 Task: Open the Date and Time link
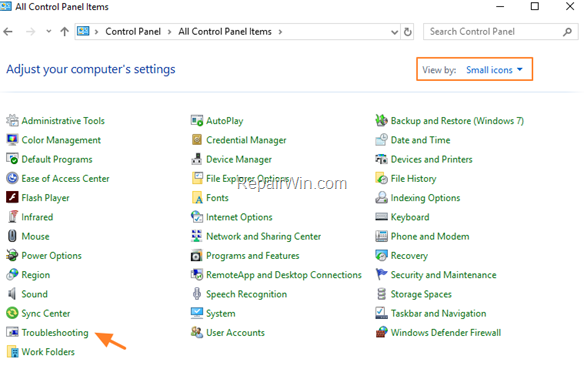pyautogui.click(x=420, y=140)
